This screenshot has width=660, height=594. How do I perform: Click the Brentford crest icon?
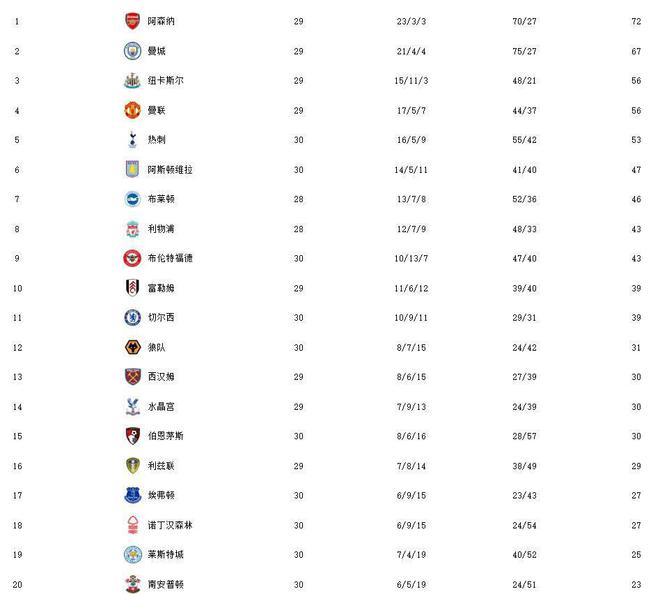pyautogui.click(x=132, y=258)
